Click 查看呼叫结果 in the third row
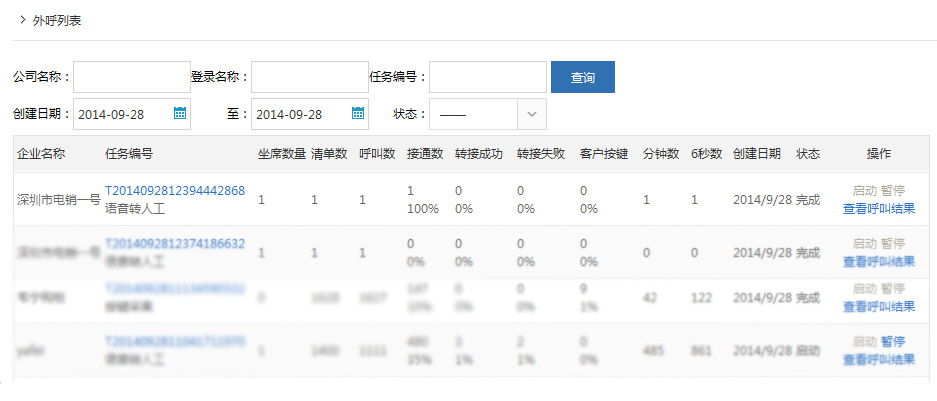 [x=878, y=306]
